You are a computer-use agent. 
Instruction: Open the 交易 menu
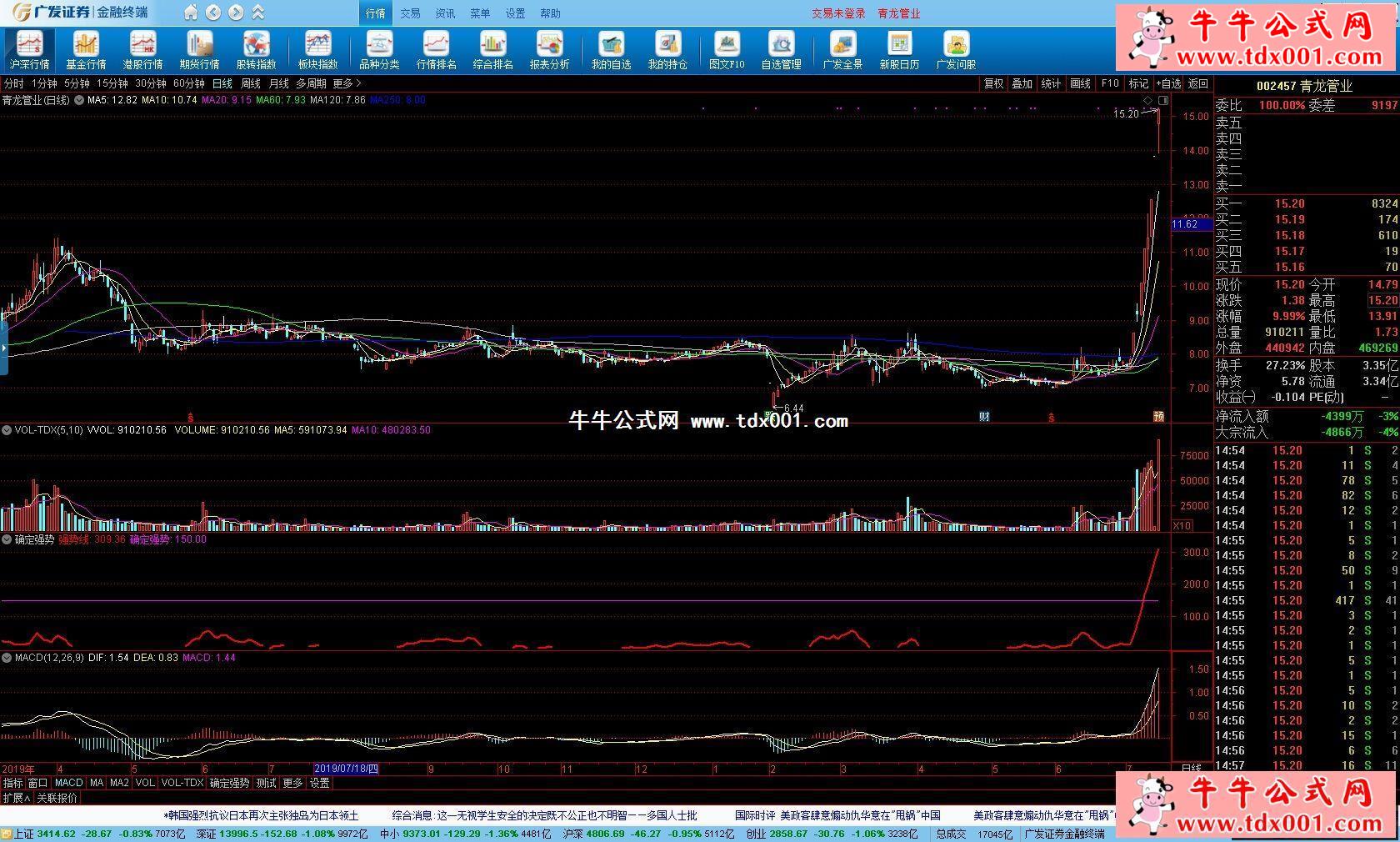pyautogui.click(x=410, y=13)
